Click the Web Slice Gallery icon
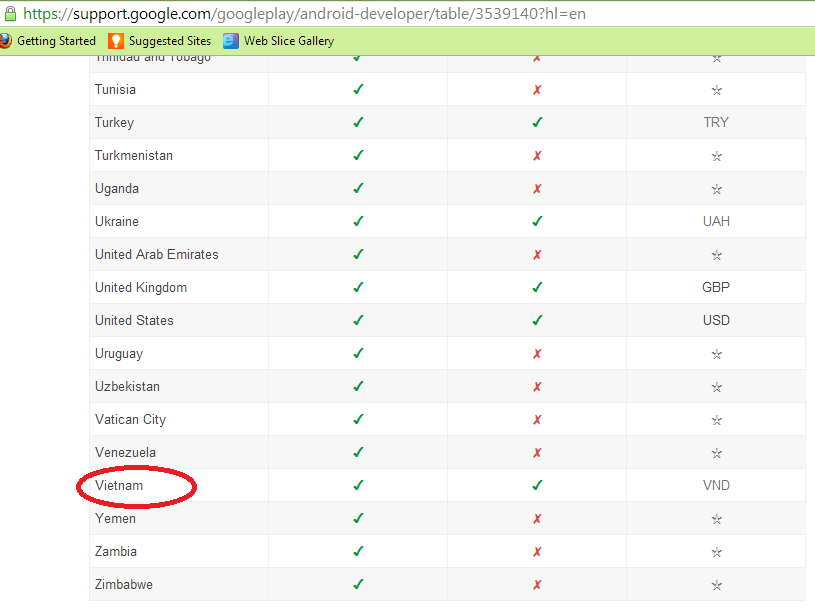Image resolution: width=815 pixels, height=609 pixels. [231, 41]
